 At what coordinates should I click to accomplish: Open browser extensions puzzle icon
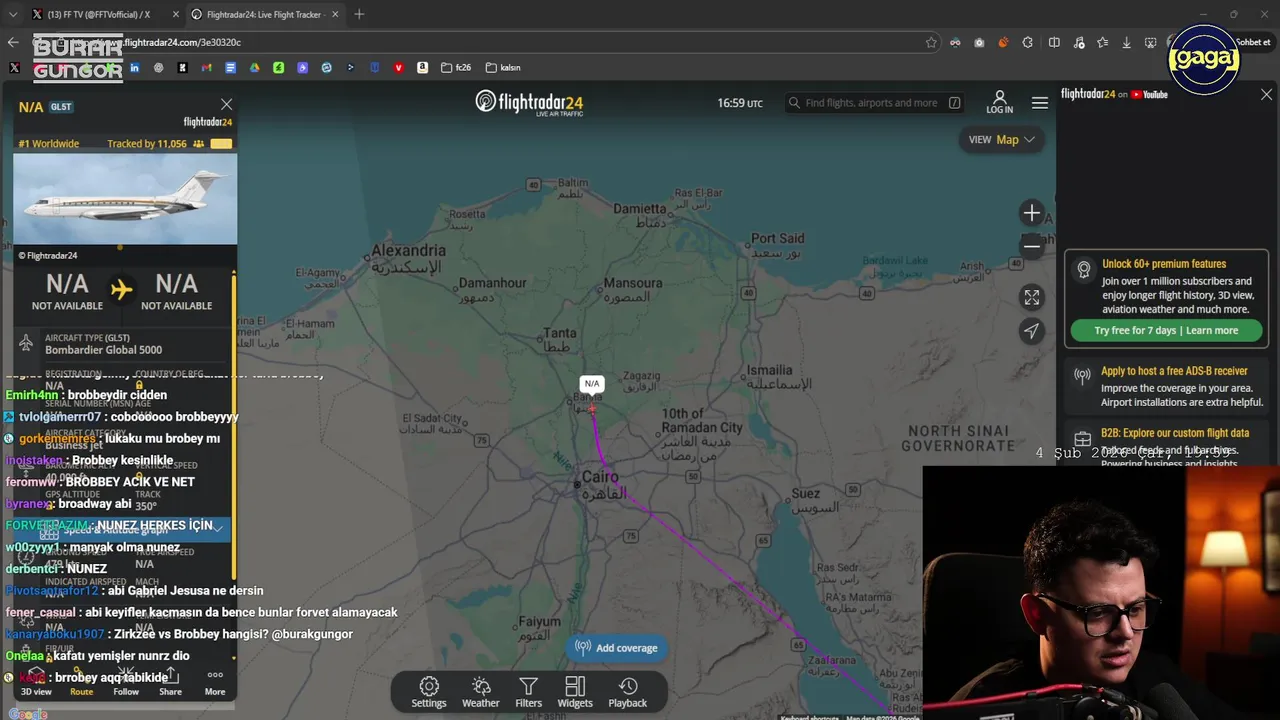tap(1027, 42)
